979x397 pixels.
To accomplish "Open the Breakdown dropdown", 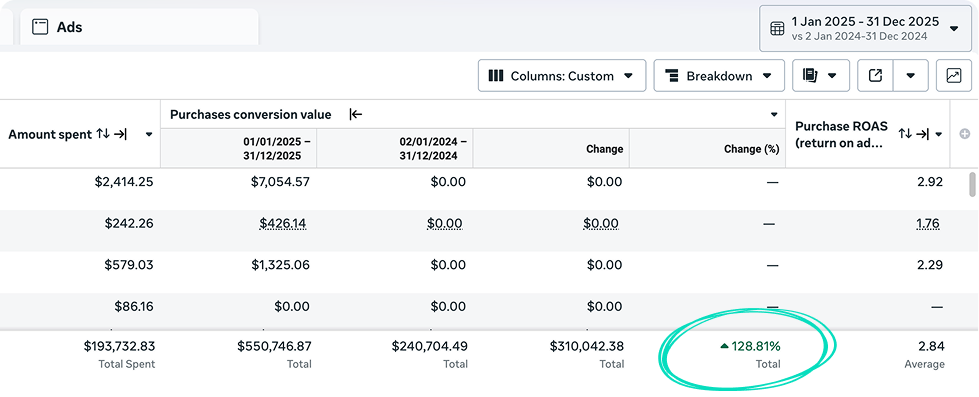I will 719,76.
